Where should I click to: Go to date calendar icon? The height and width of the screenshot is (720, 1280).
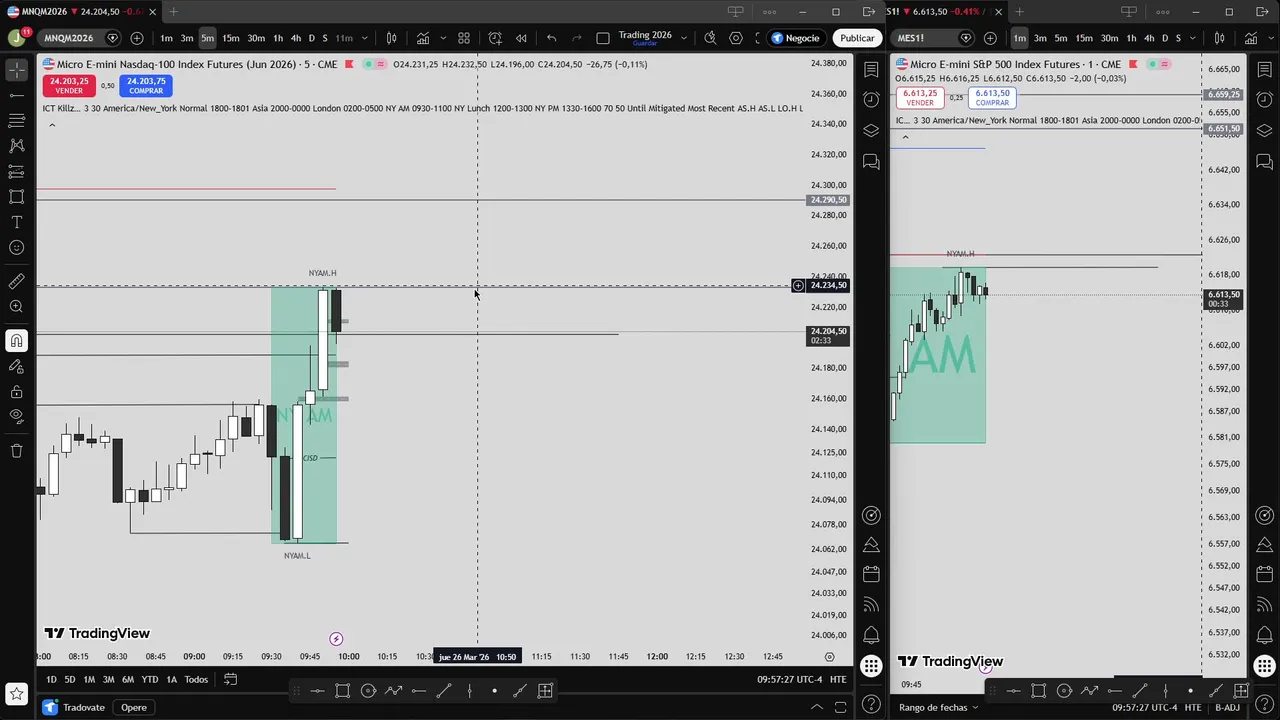(230, 679)
